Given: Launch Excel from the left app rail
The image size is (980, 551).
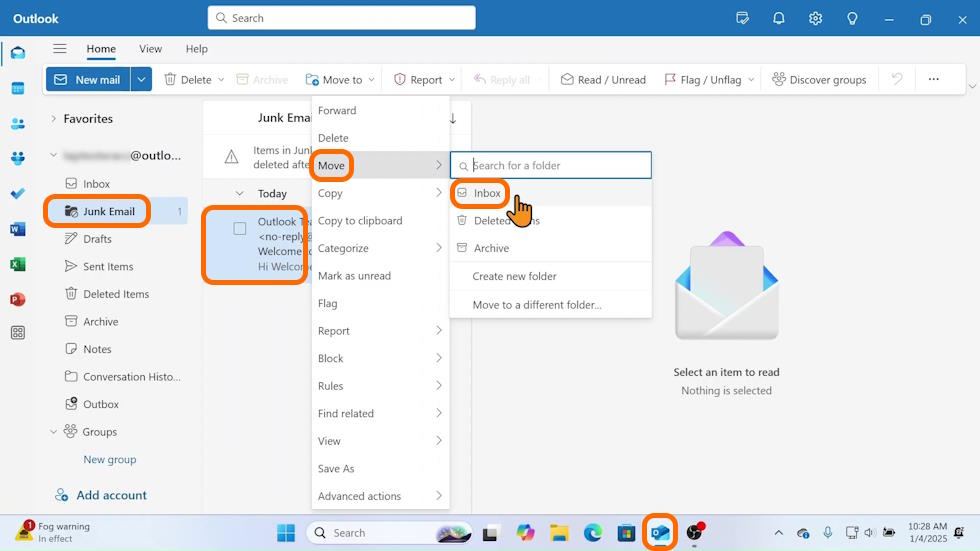Looking at the screenshot, I should [17, 264].
